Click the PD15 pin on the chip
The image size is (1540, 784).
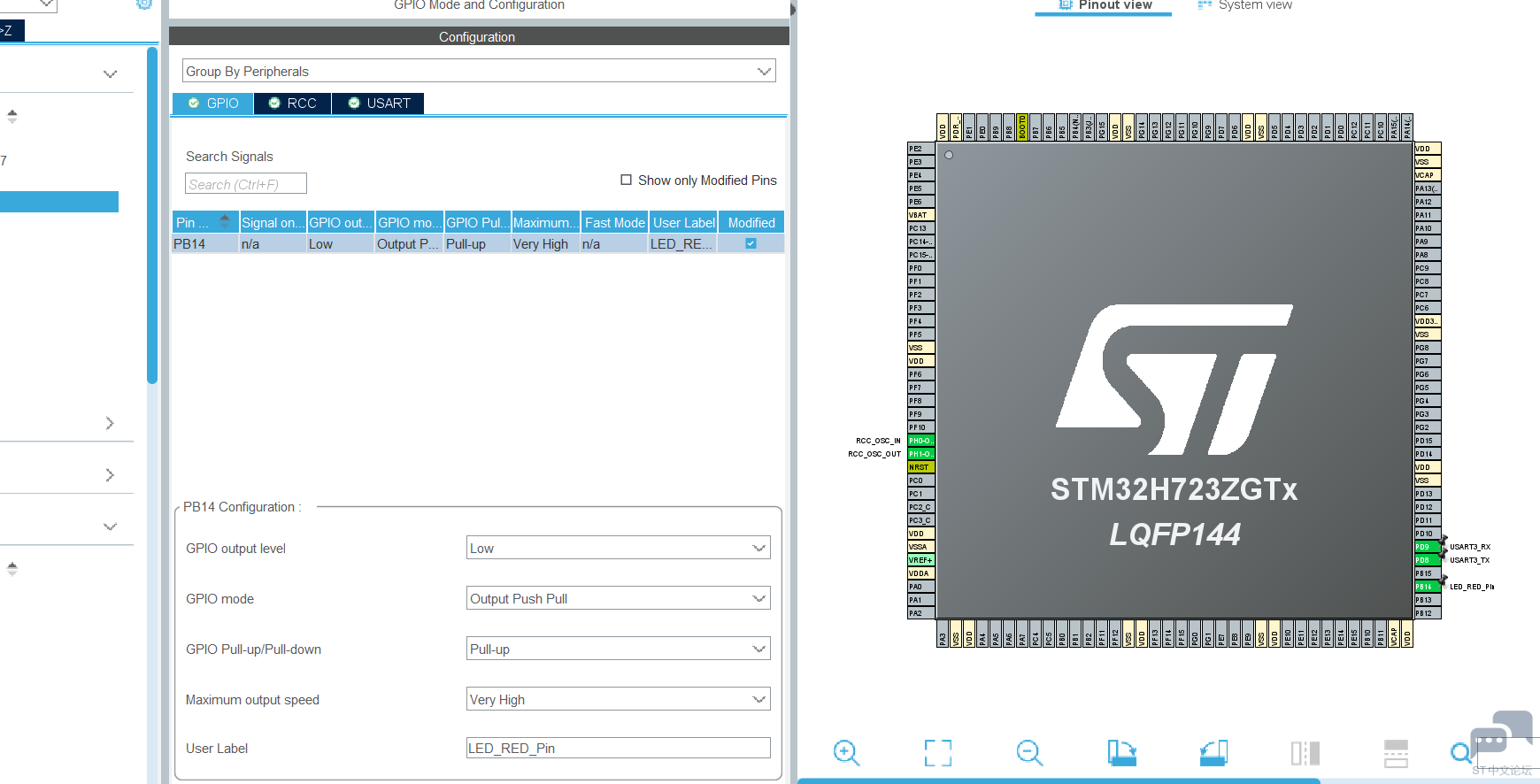[1427, 441]
